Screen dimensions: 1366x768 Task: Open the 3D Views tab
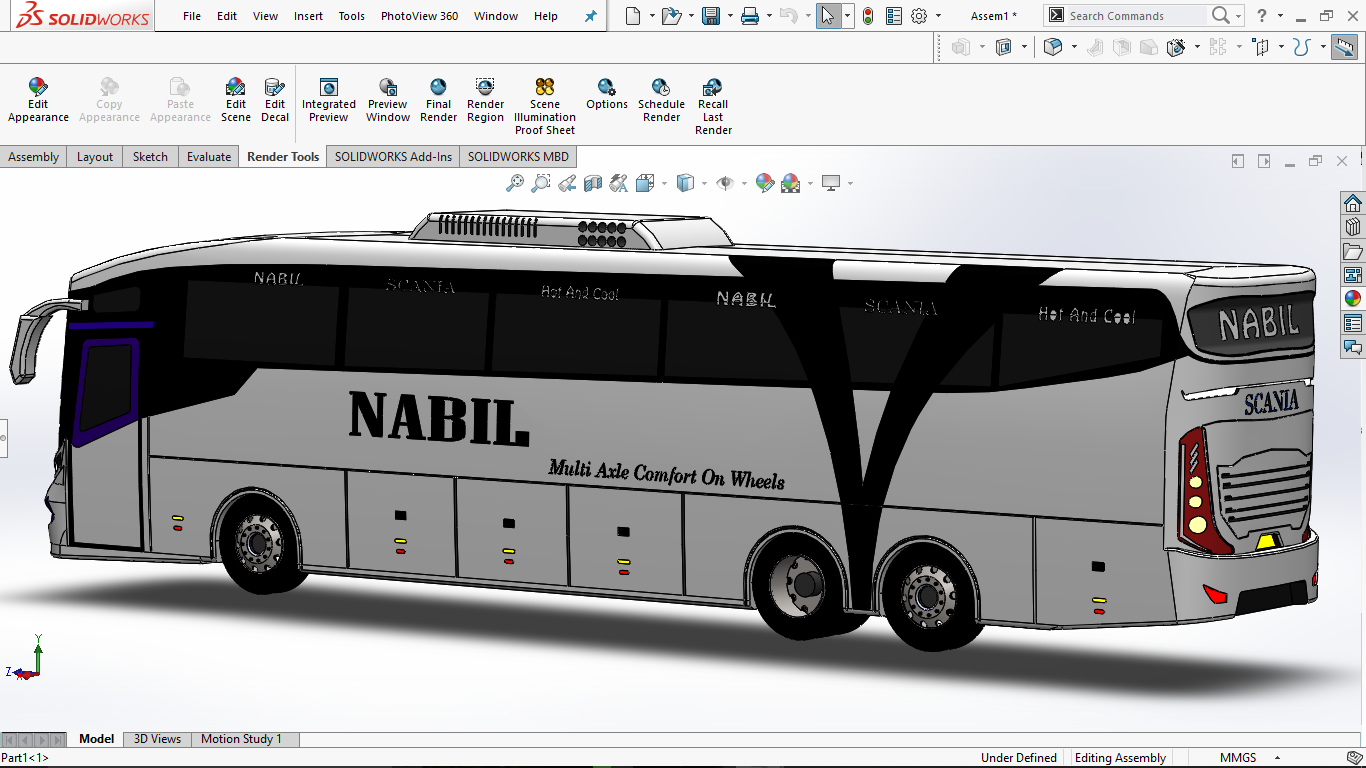coord(158,739)
